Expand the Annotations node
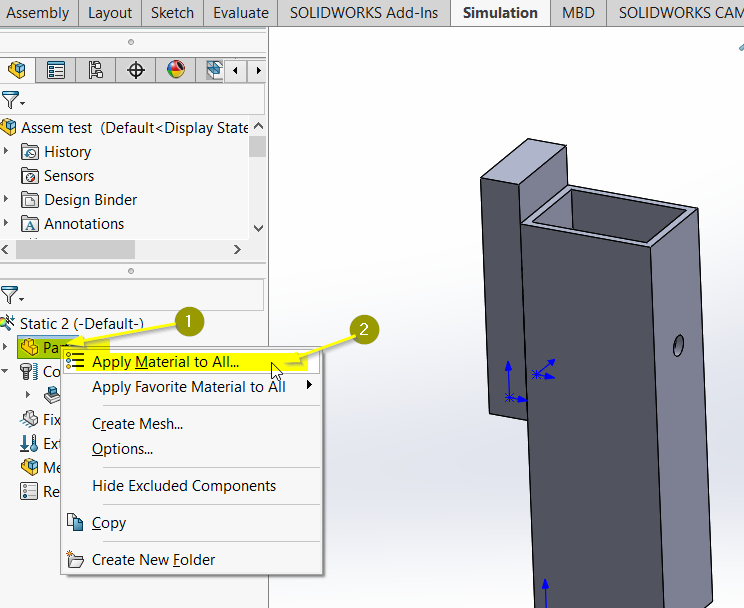 [6, 223]
